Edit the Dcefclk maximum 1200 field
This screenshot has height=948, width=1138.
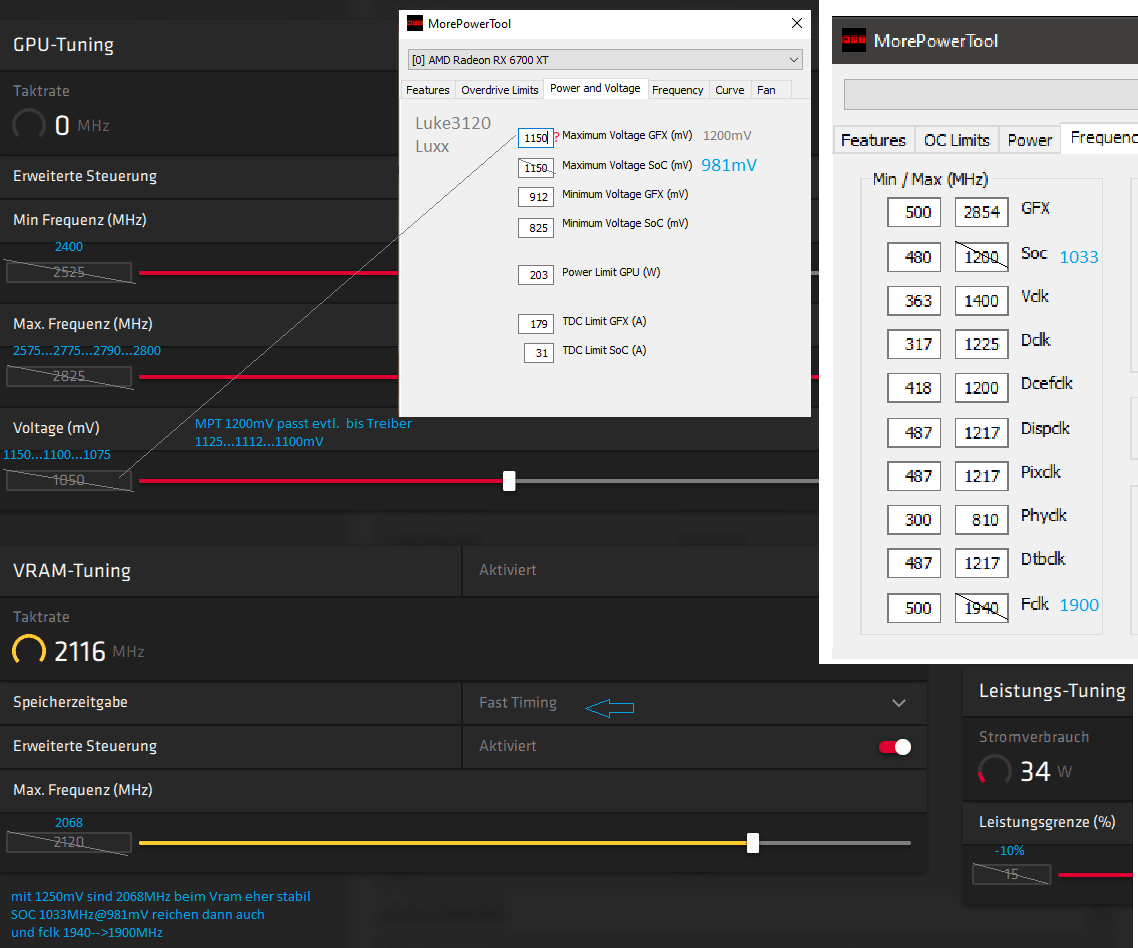(x=981, y=388)
